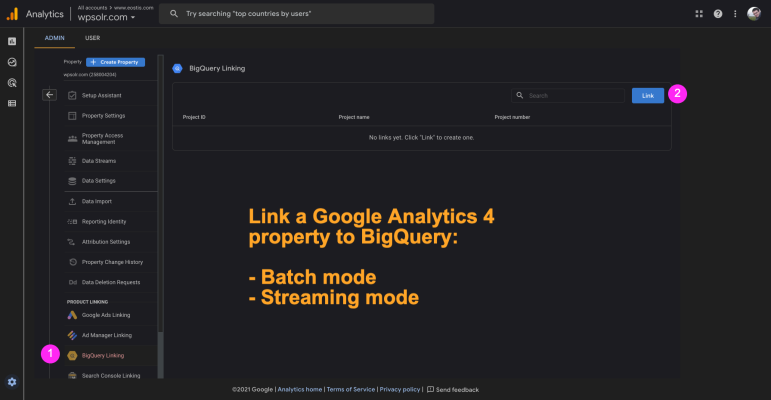Open Data Deletion Requests
771x400 pixels.
tap(111, 282)
